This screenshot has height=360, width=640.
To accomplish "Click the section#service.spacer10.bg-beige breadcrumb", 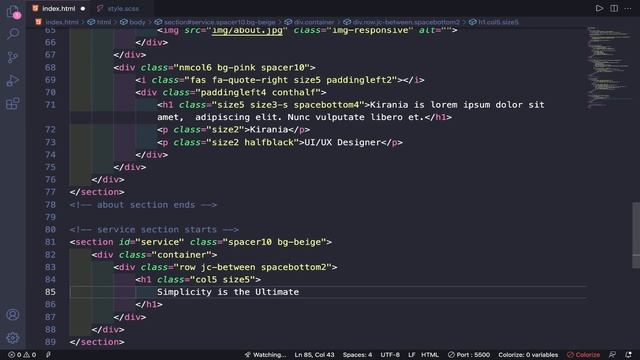I will click(x=220, y=22).
